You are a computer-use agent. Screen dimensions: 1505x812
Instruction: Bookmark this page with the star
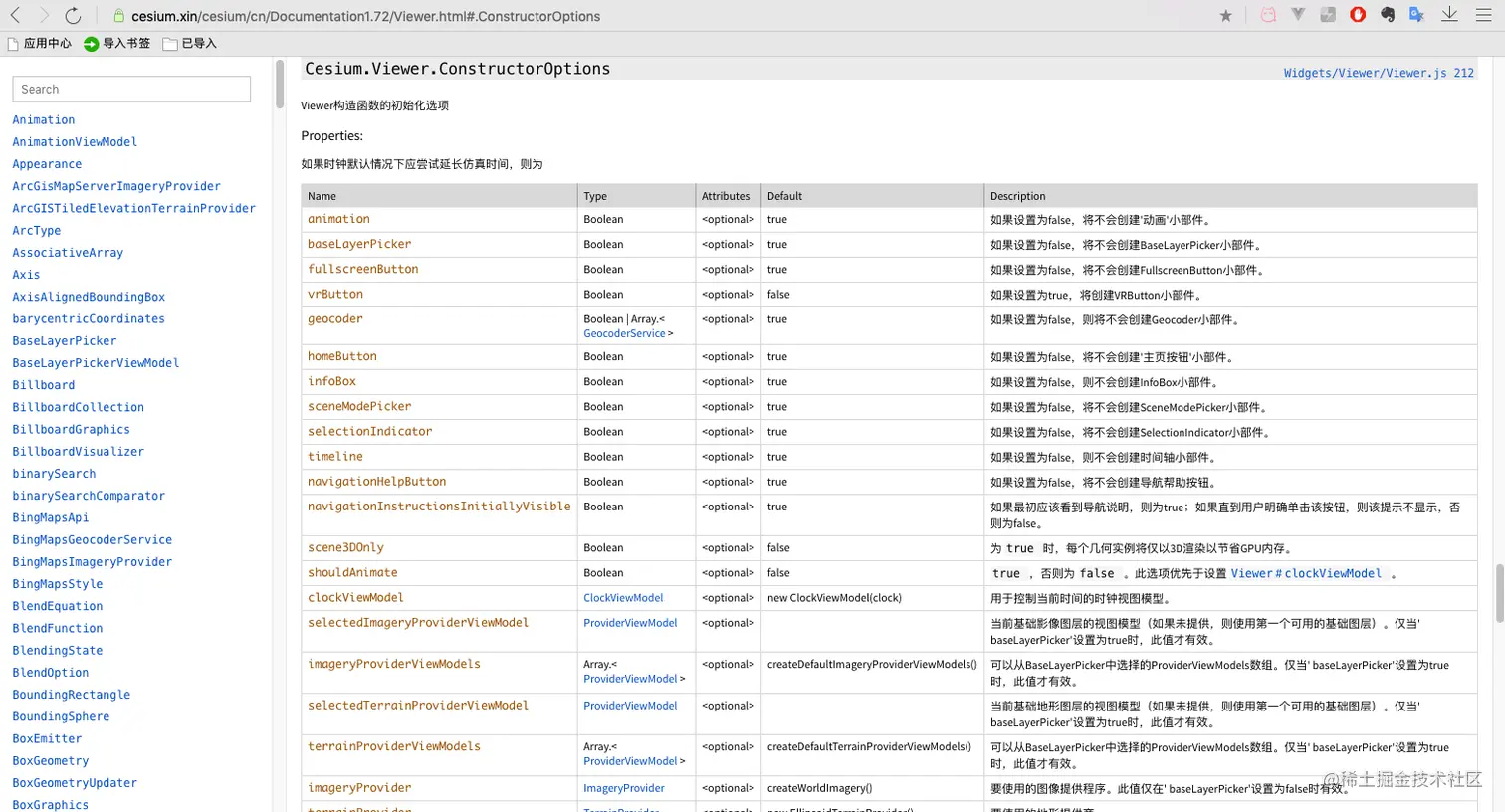pyautogui.click(x=1226, y=16)
